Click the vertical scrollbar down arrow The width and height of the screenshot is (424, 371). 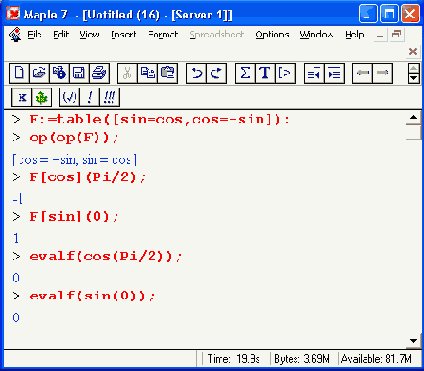[x=413, y=341]
